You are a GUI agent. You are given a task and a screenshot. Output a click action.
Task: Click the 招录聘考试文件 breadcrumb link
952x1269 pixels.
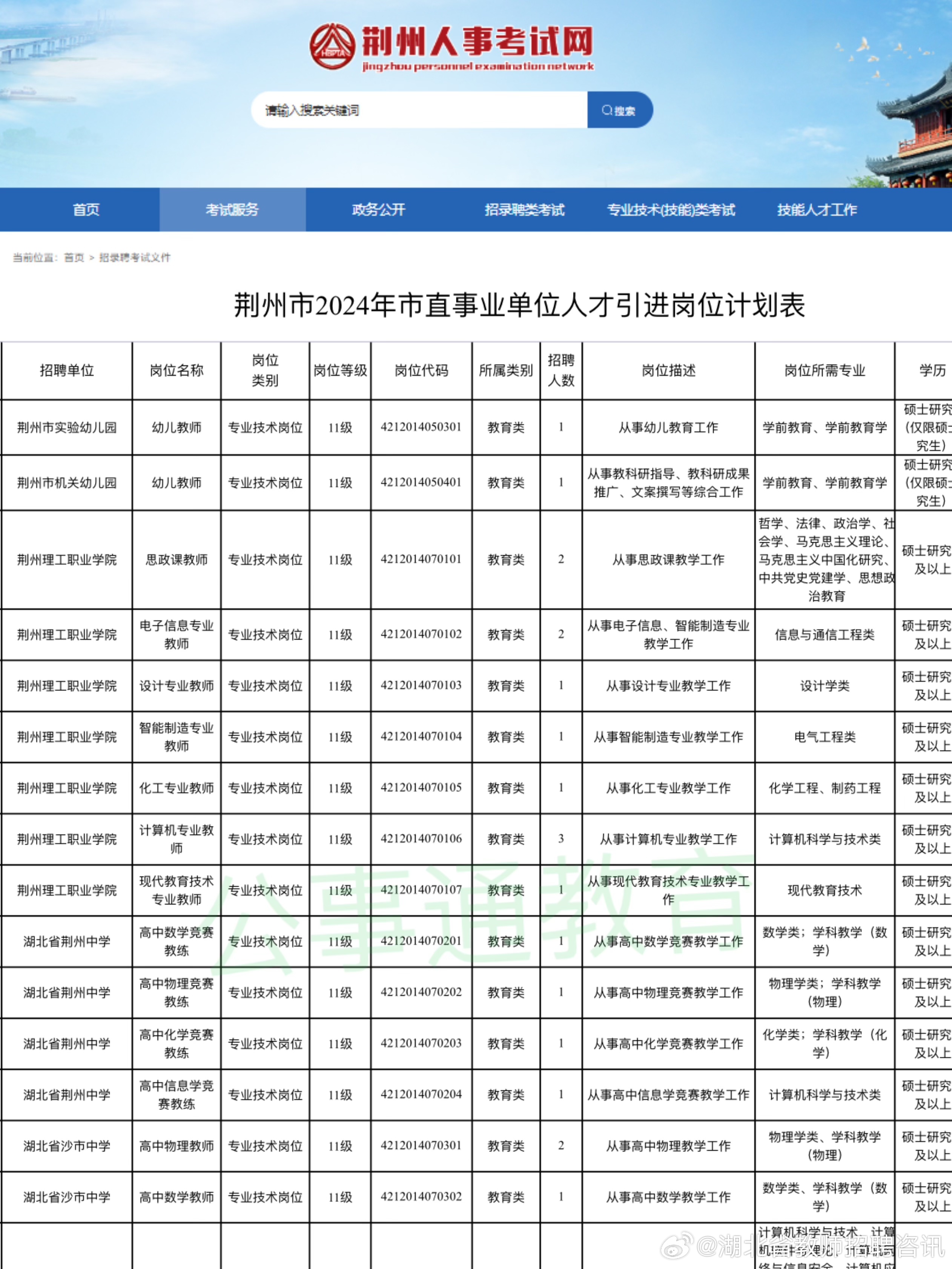click(x=135, y=258)
